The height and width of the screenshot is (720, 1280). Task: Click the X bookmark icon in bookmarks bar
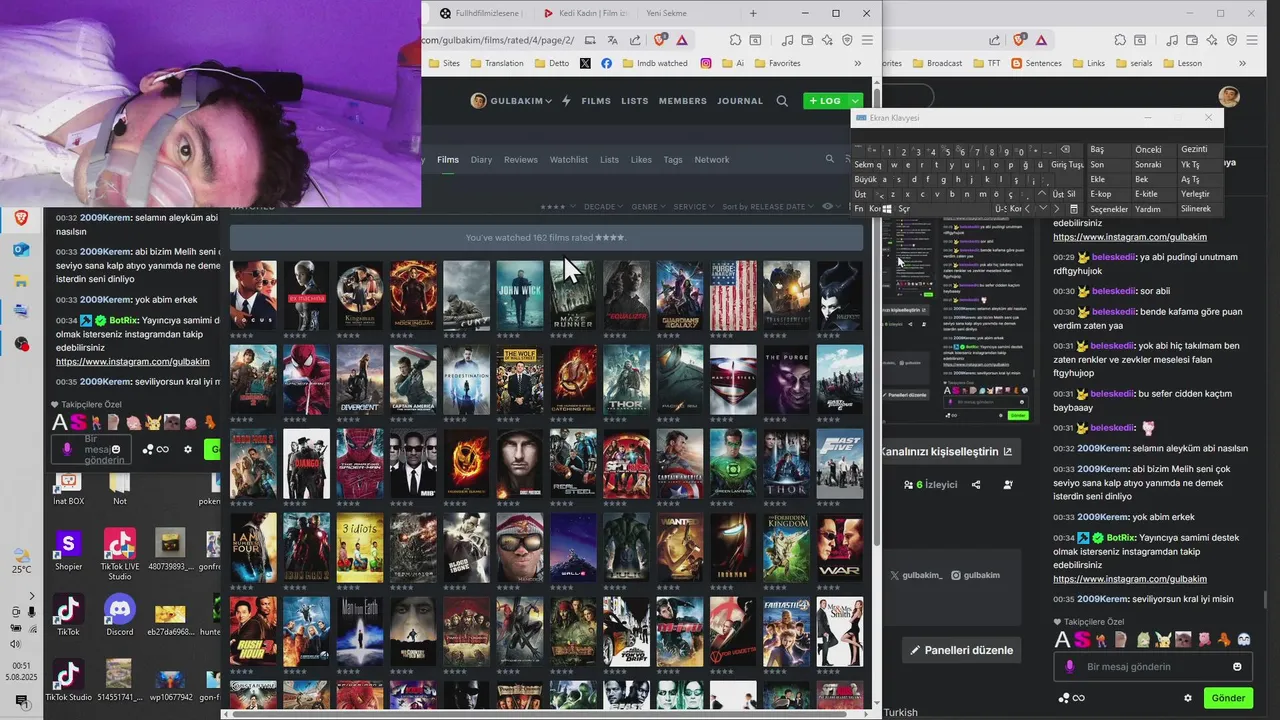[585, 63]
